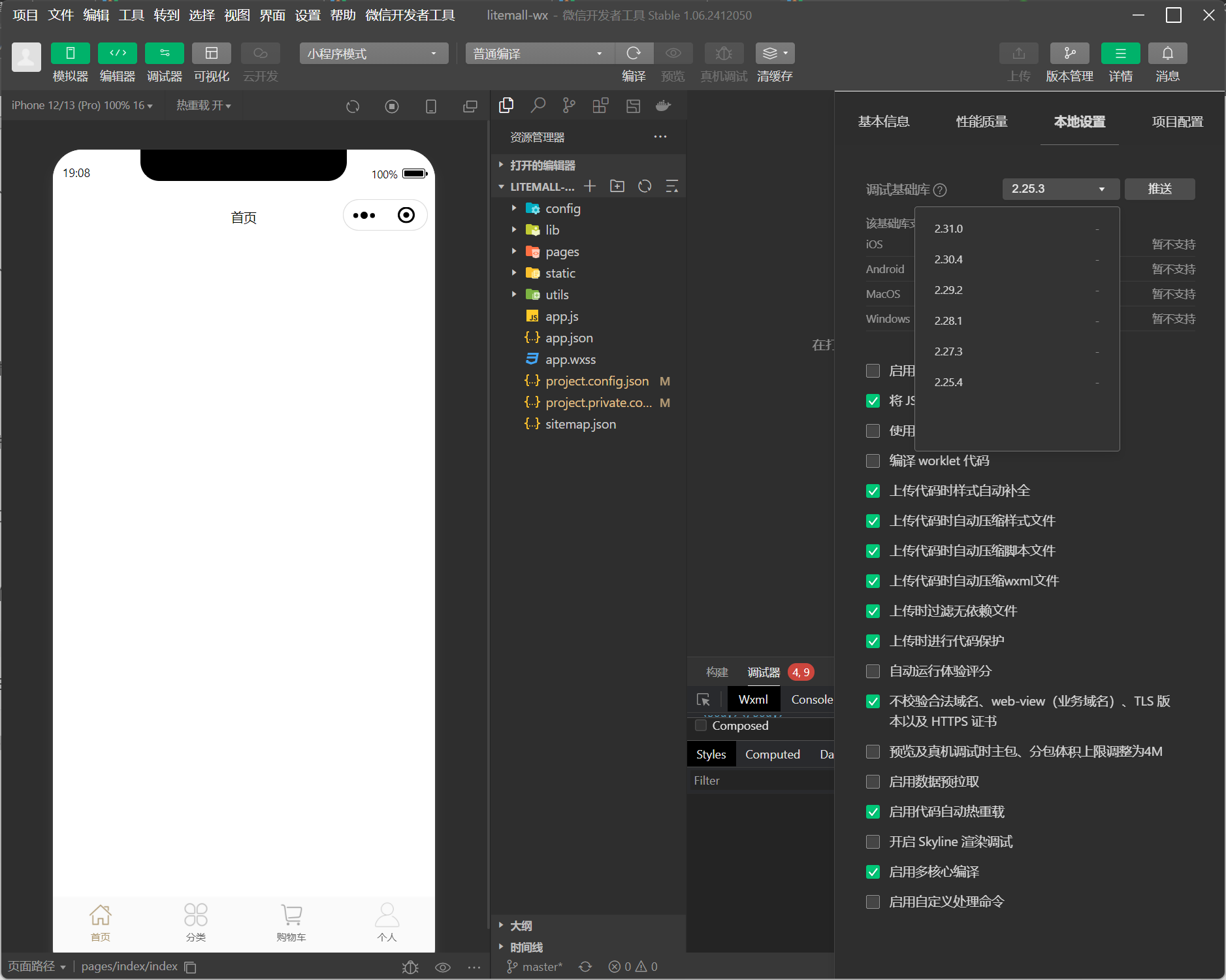Enable 启用数据预拉取 checkbox
The height and width of the screenshot is (980, 1226).
(x=873, y=782)
